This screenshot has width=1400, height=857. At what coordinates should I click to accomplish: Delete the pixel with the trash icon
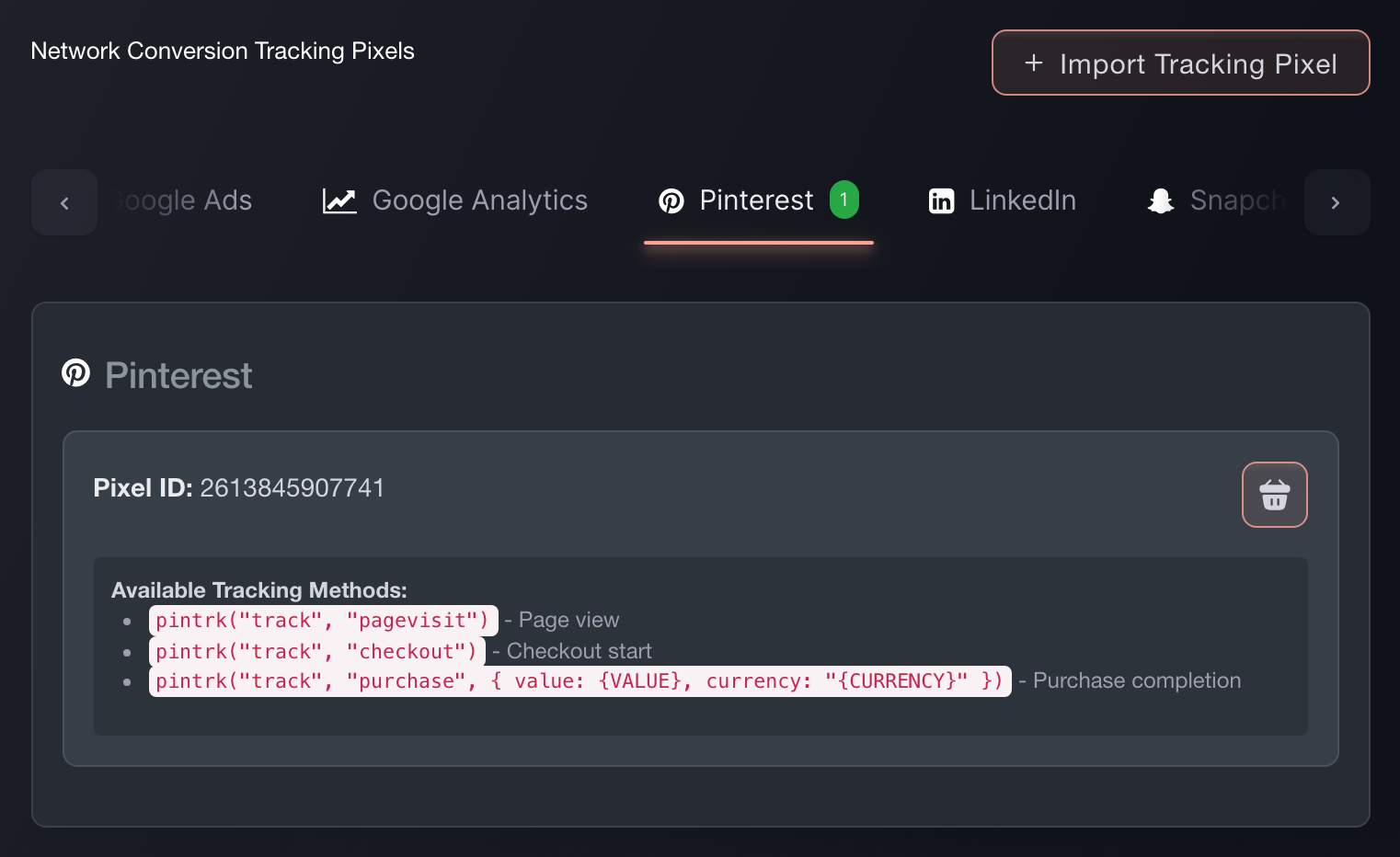tap(1275, 495)
